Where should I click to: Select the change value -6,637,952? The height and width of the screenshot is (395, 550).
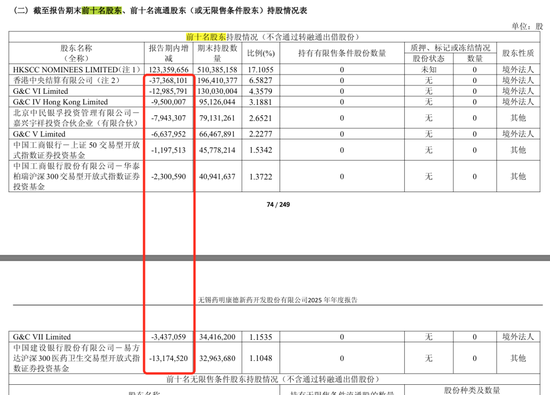168,134
